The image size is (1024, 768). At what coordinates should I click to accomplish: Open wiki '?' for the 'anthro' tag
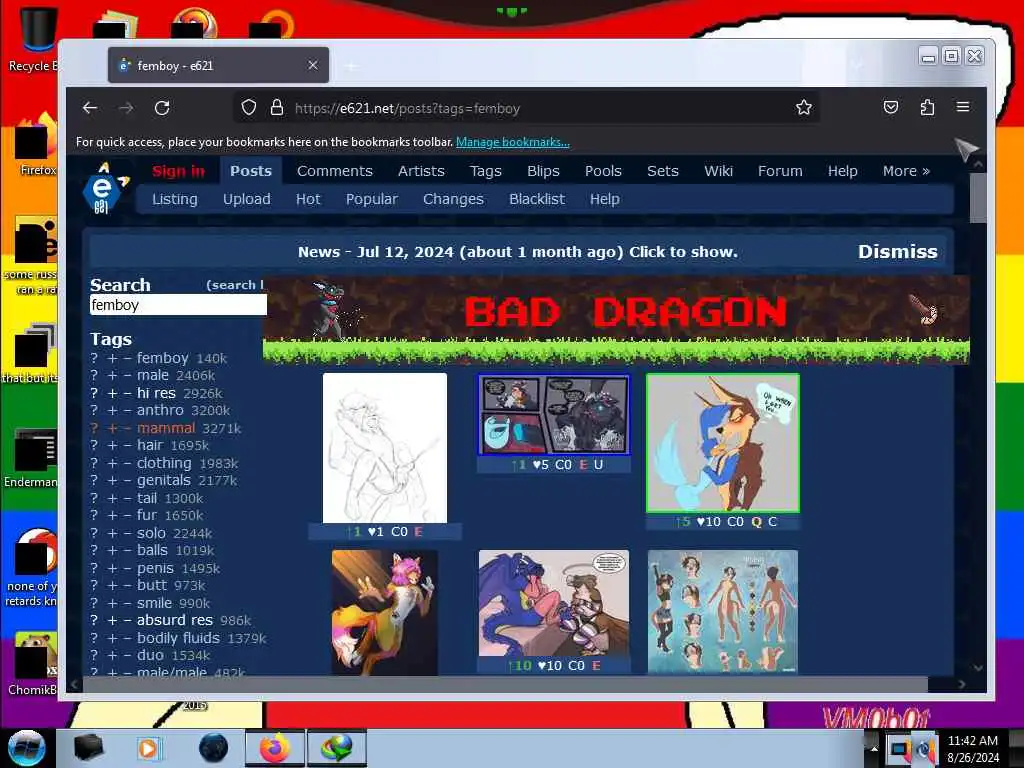coord(94,410)
